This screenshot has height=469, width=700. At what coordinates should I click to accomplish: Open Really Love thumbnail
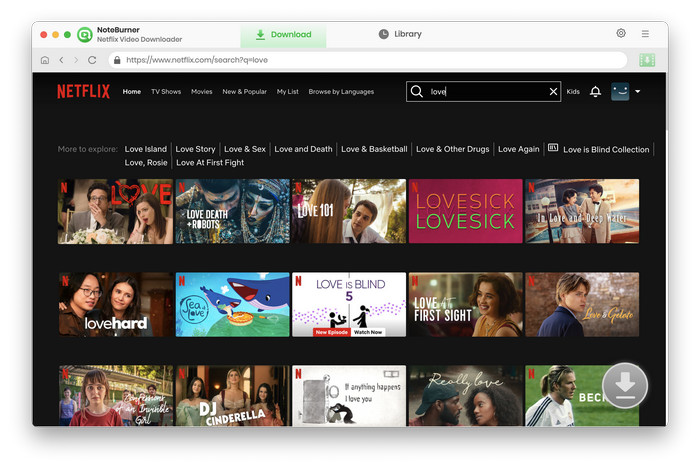click(x=465, y=396)
